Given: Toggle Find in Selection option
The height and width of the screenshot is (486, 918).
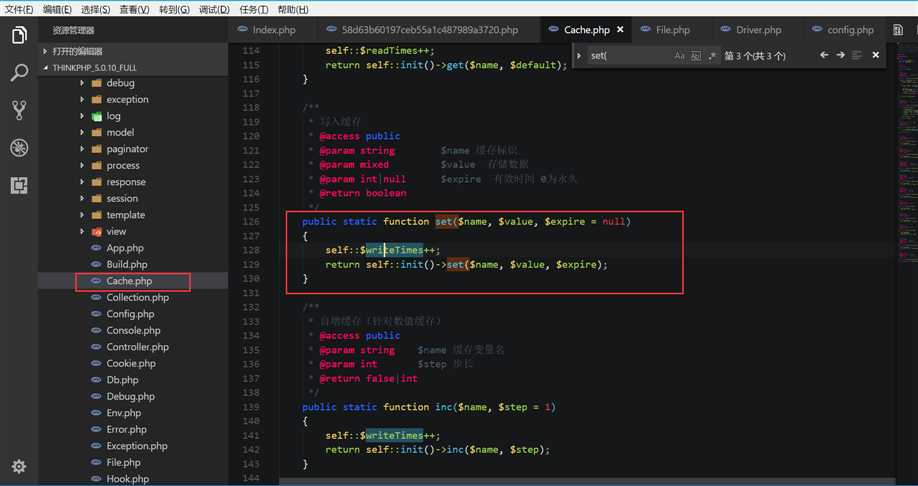Looking at the screenshot, I should point(857,55).
